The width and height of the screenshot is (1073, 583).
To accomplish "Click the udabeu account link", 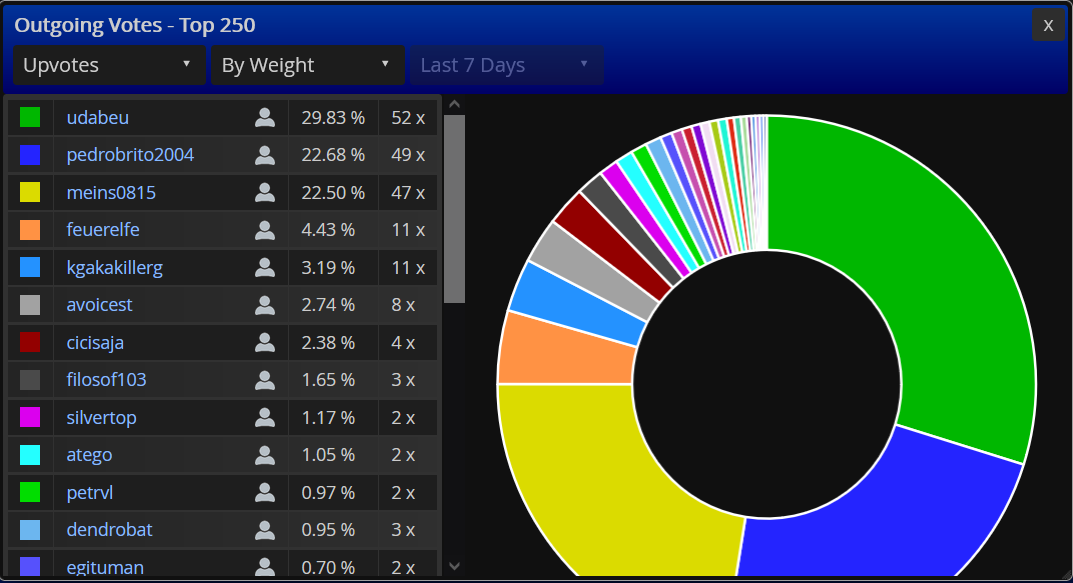I will (x=98, y=118).
